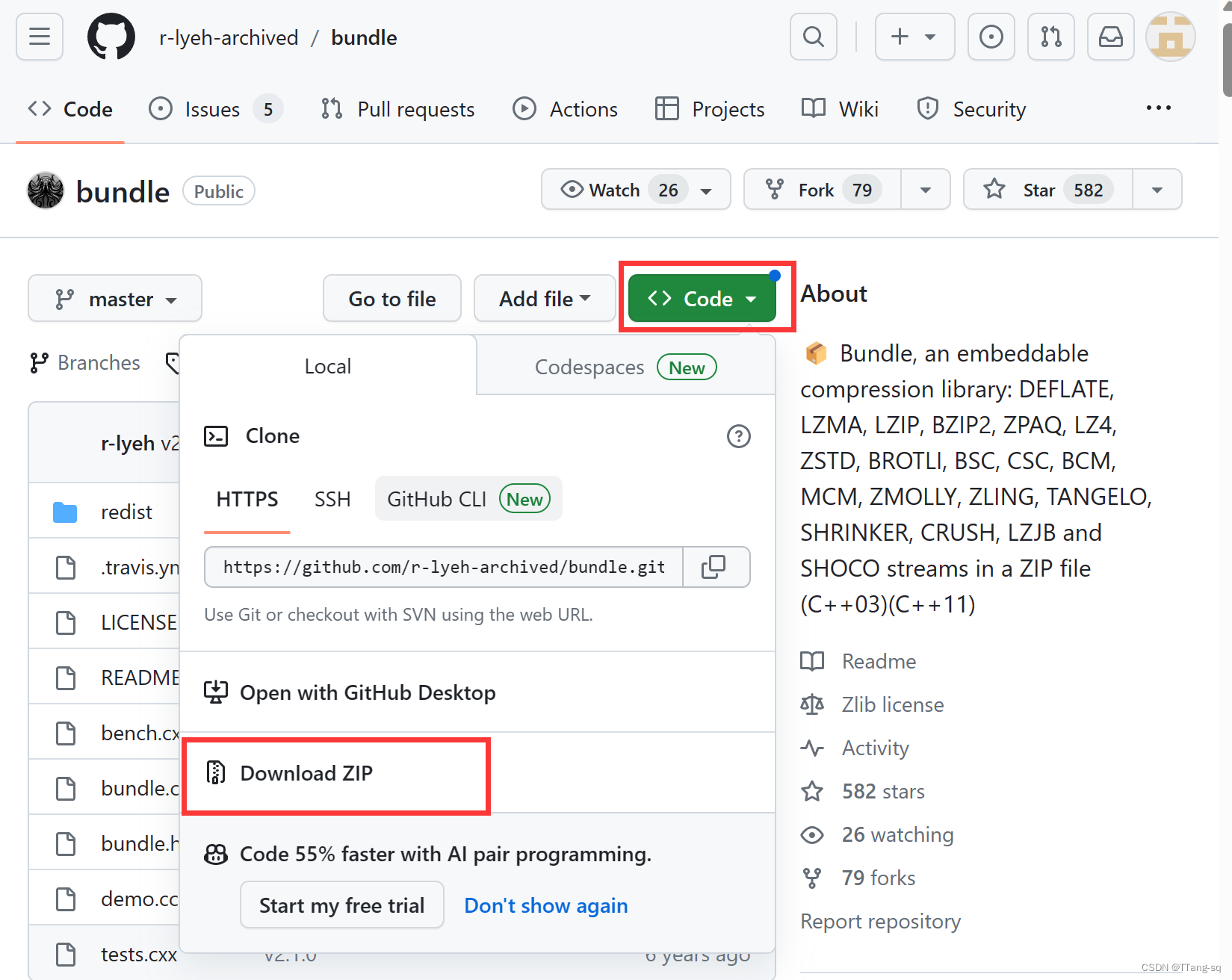Open the user avatar menu
This screenshot has height=980, width=1232.
coord(1171,37)
